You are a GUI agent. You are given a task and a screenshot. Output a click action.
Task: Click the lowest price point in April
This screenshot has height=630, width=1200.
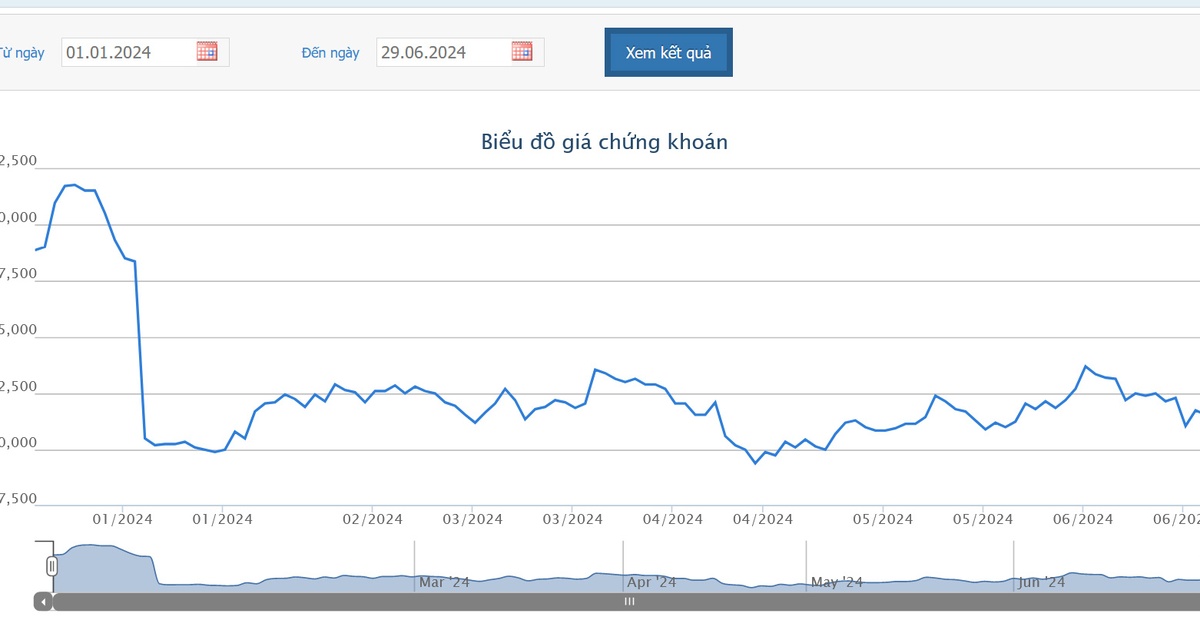pyautogui.click(x=755, y=463)
